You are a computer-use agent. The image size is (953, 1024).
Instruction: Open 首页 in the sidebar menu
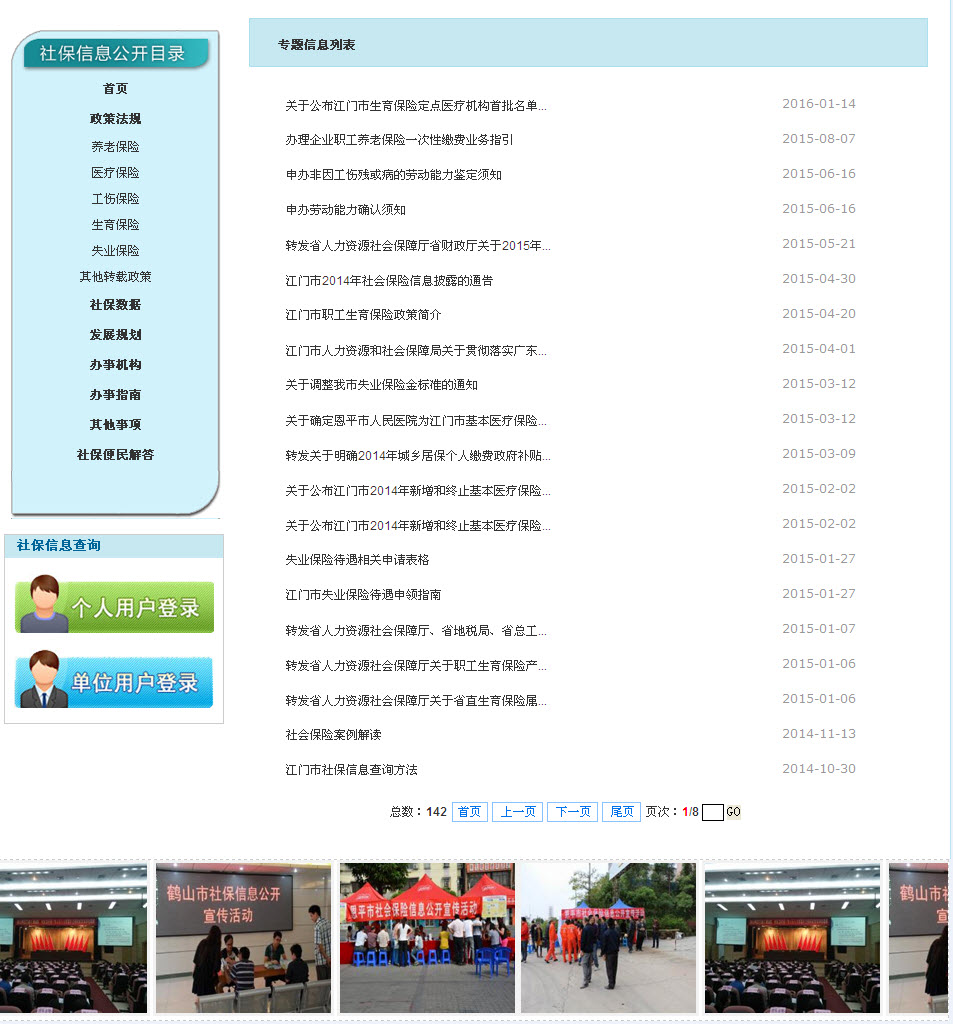coord(115,89)
